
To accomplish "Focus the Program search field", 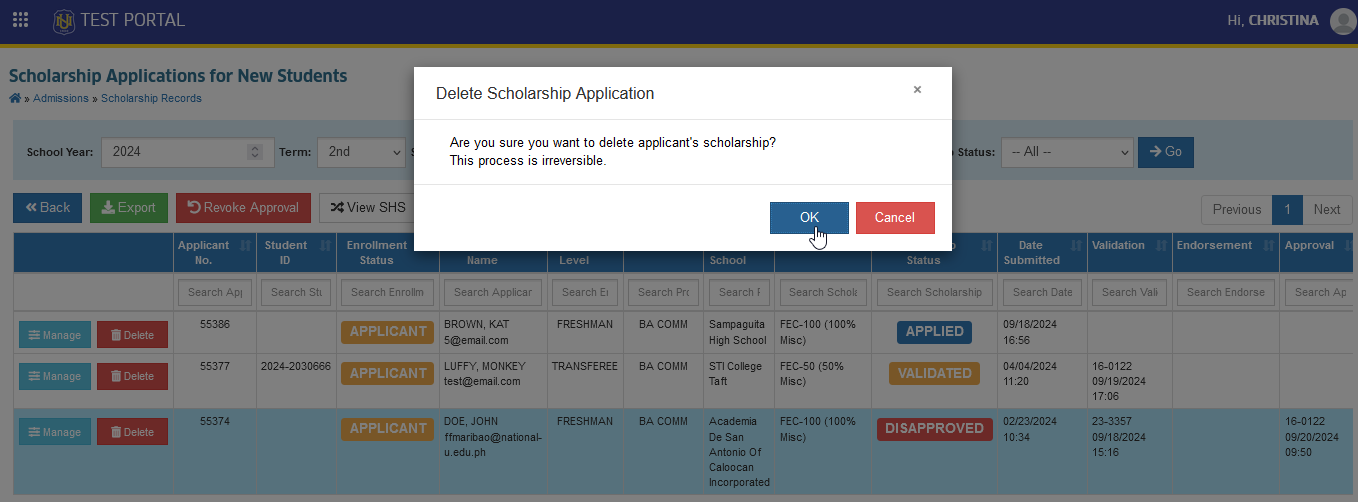I will coord(662,292).
